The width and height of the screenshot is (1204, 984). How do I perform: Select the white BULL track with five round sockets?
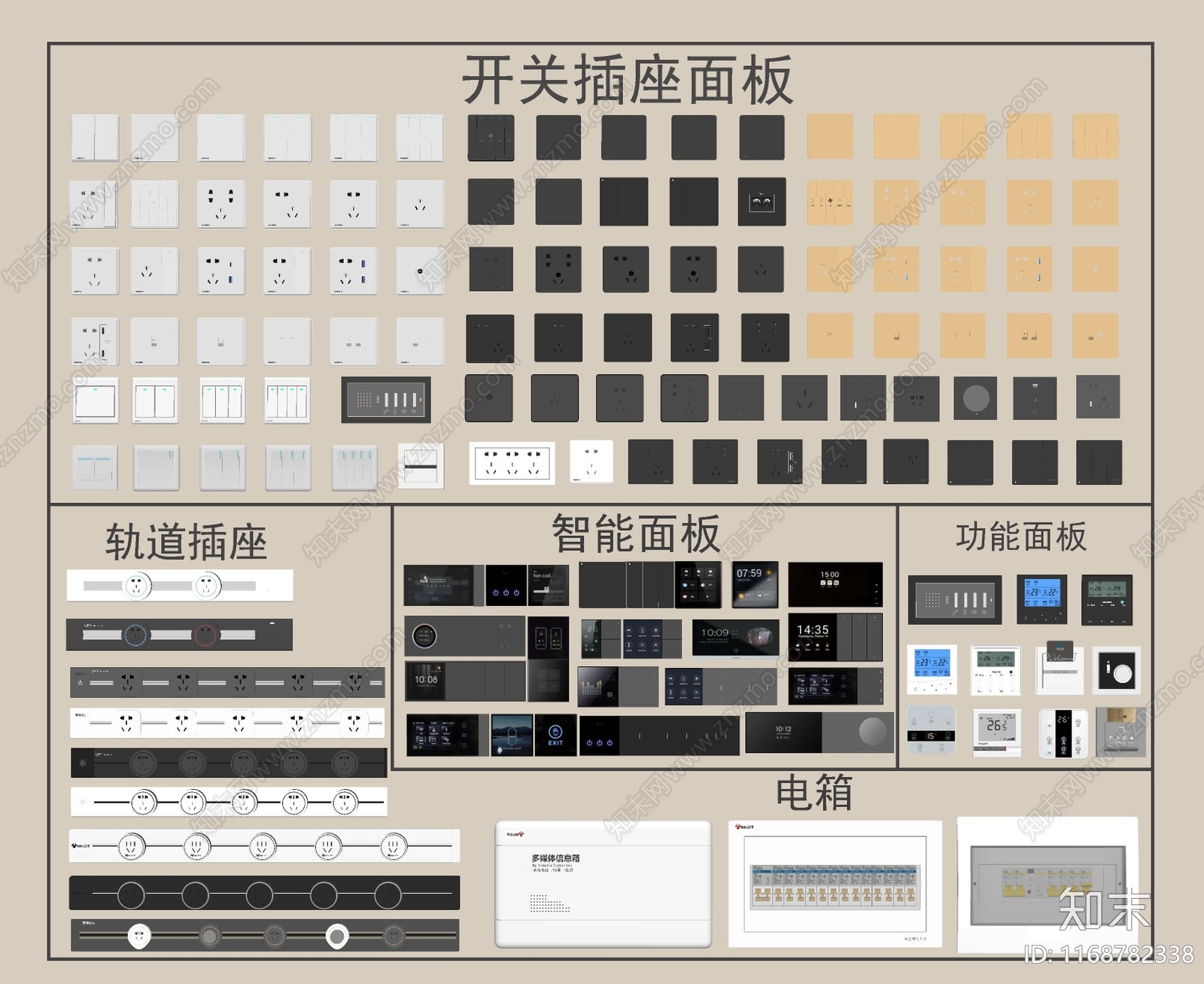click(x=264, y=846)
